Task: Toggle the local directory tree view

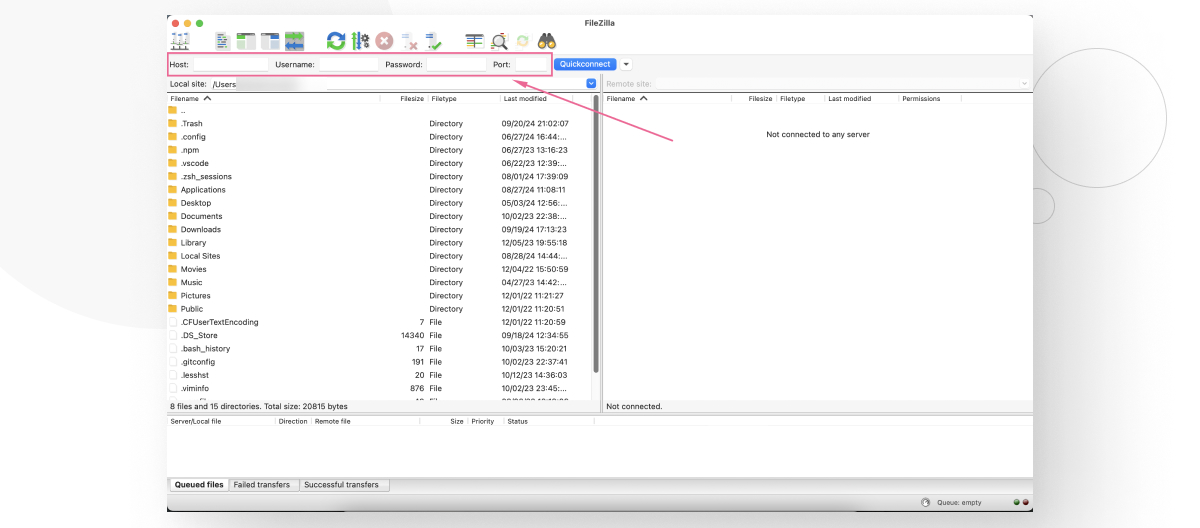Action: coord(246,41)
